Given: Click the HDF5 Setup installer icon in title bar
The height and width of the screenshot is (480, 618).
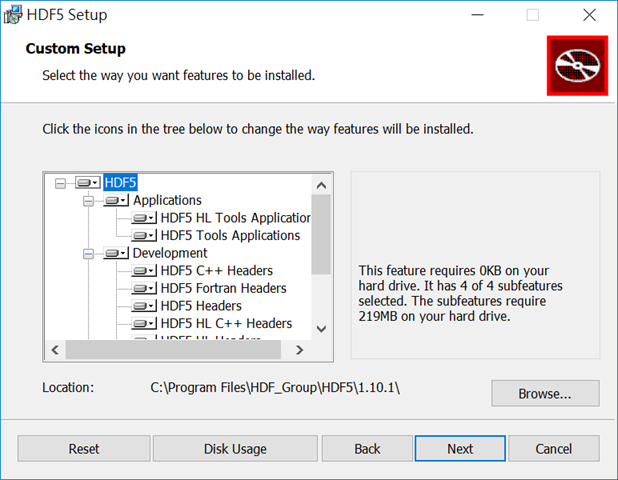Looking at the screenshot, I should pyautogui.click(x=13, y=15).
